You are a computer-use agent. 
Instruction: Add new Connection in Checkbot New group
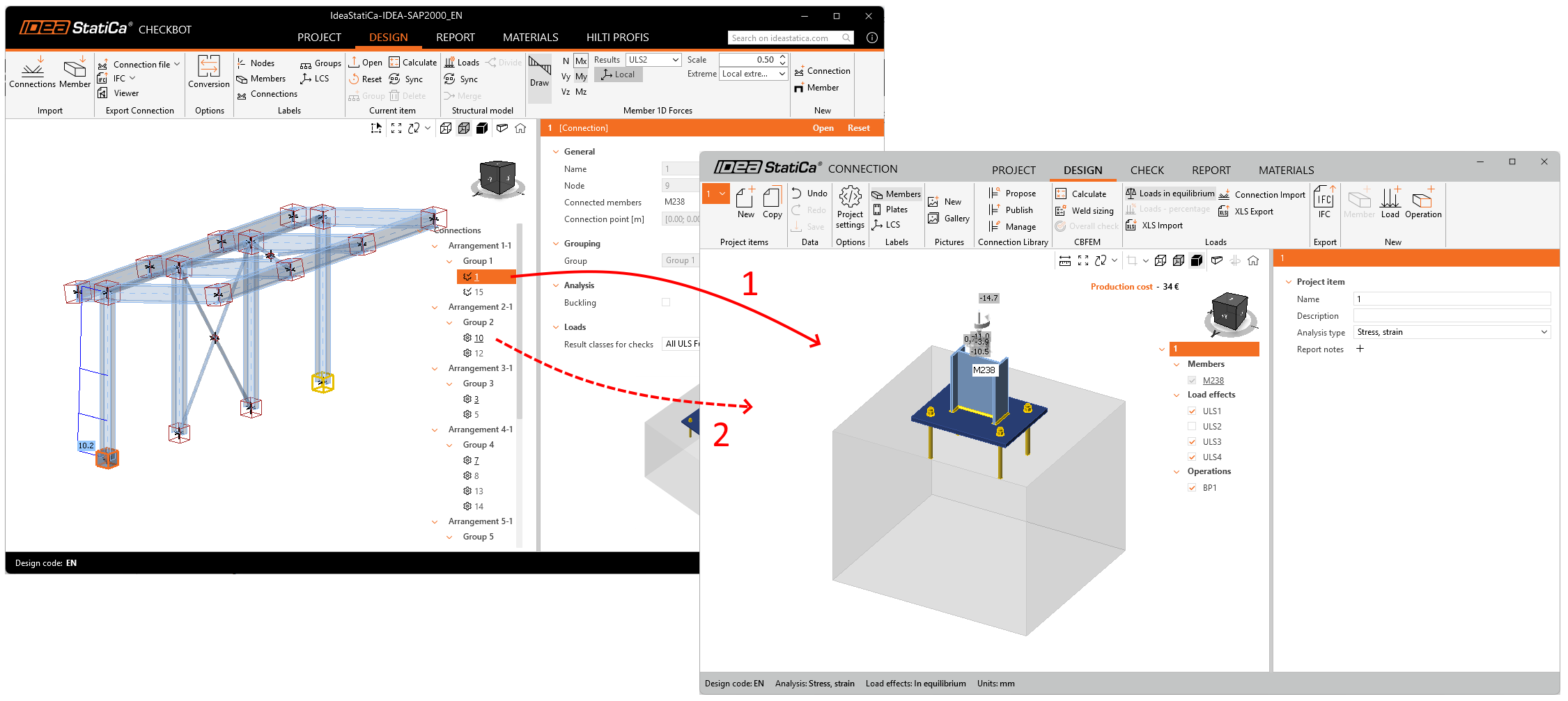(x=823, y=71)
